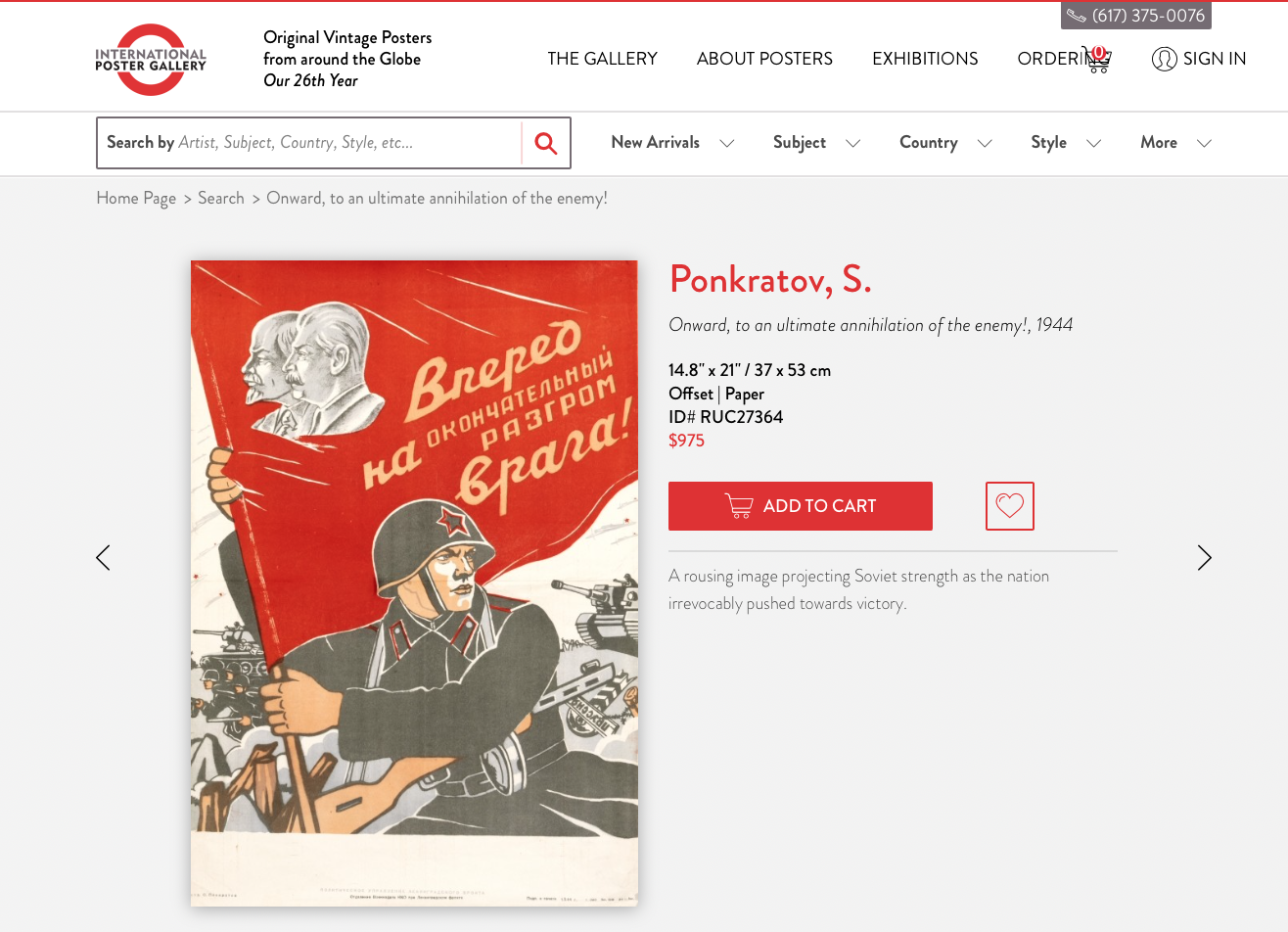Go to next poster with right arrow

1205,558
